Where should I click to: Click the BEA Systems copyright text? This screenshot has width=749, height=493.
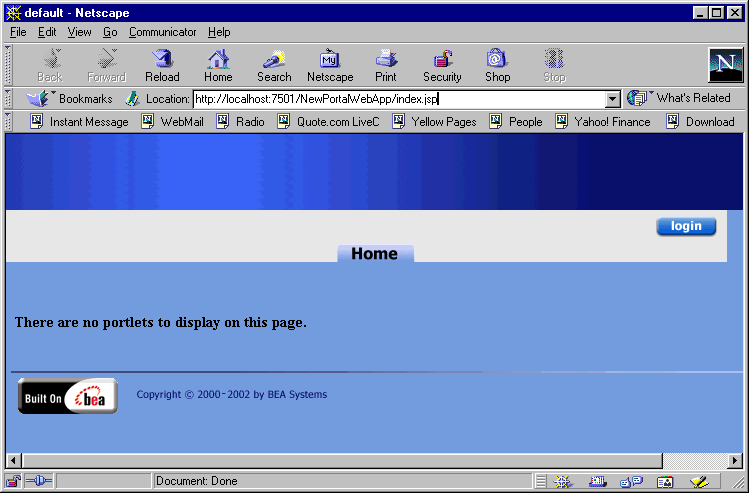pos(232,395)
